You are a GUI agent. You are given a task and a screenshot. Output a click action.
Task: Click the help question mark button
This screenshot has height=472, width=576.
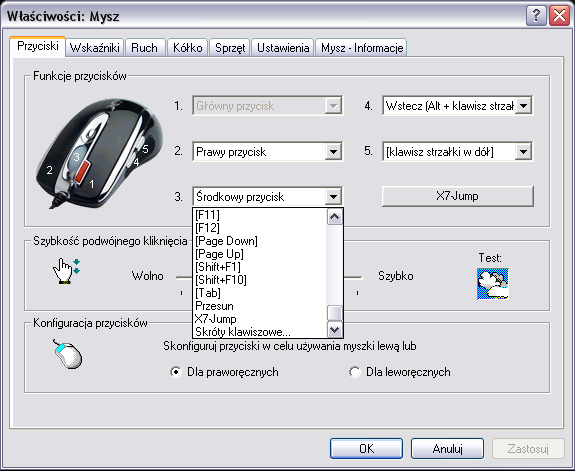tap(536, 16)
